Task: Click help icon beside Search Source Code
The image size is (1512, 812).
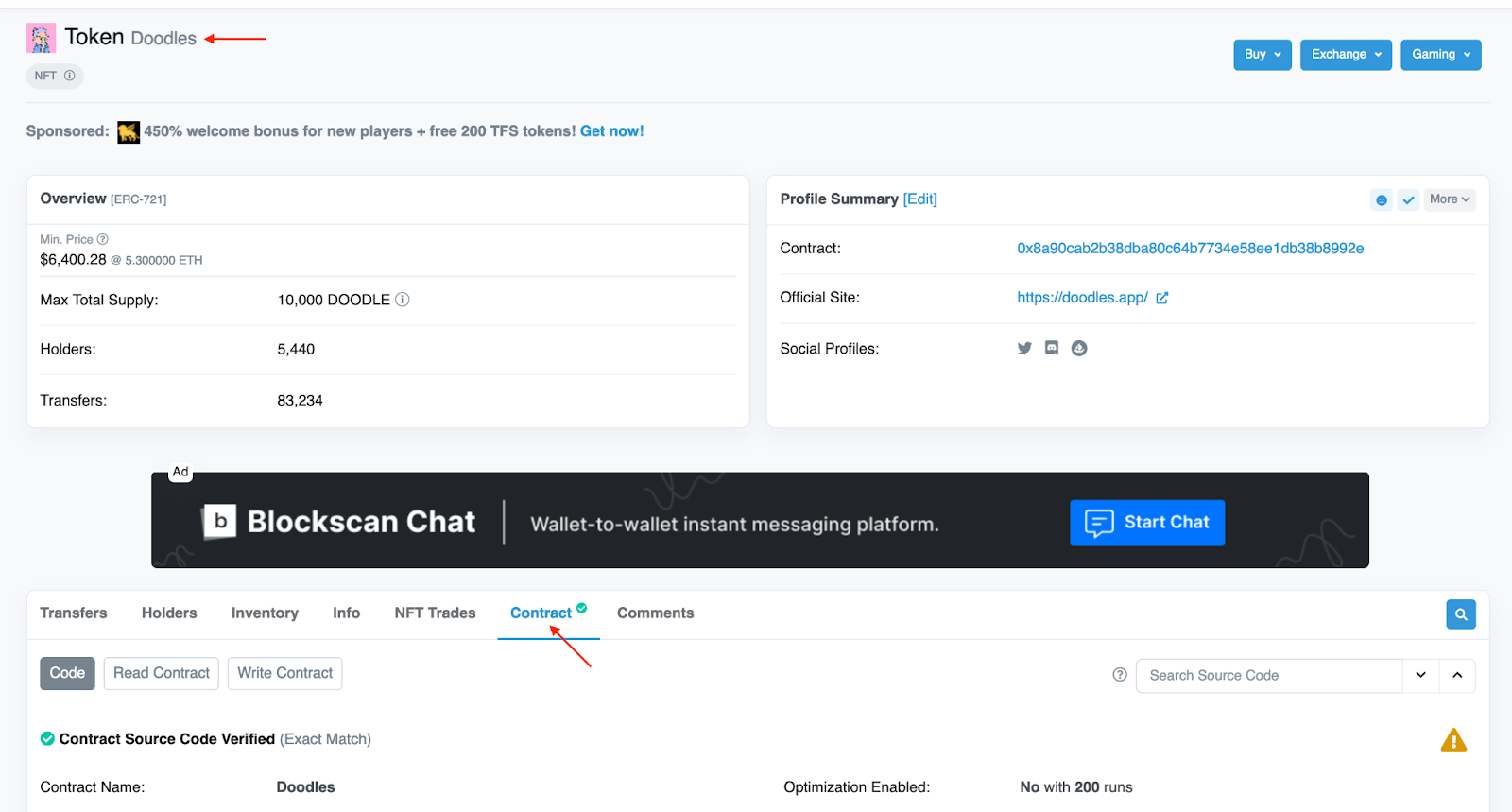Action: 1120,675
